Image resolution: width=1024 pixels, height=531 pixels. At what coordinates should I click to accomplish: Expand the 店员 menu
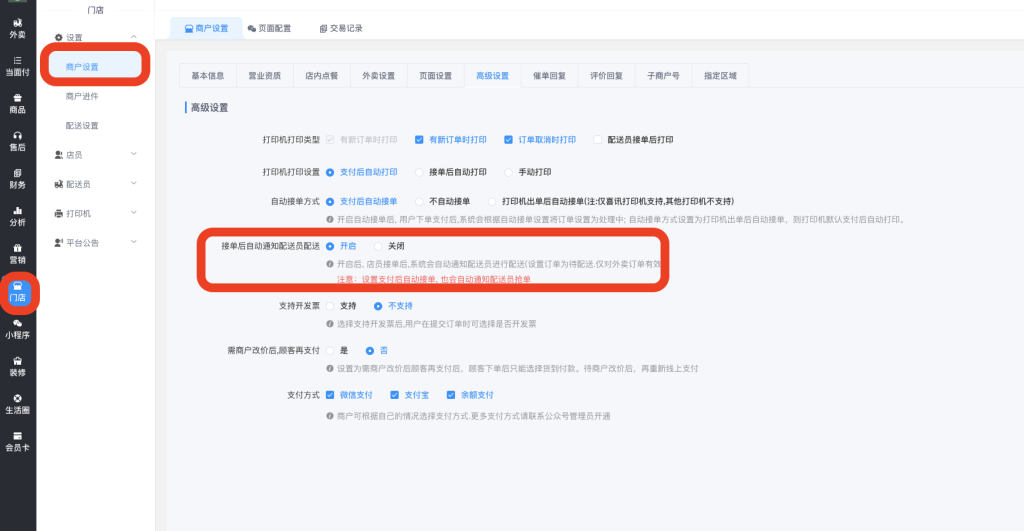tap(95, 155)
